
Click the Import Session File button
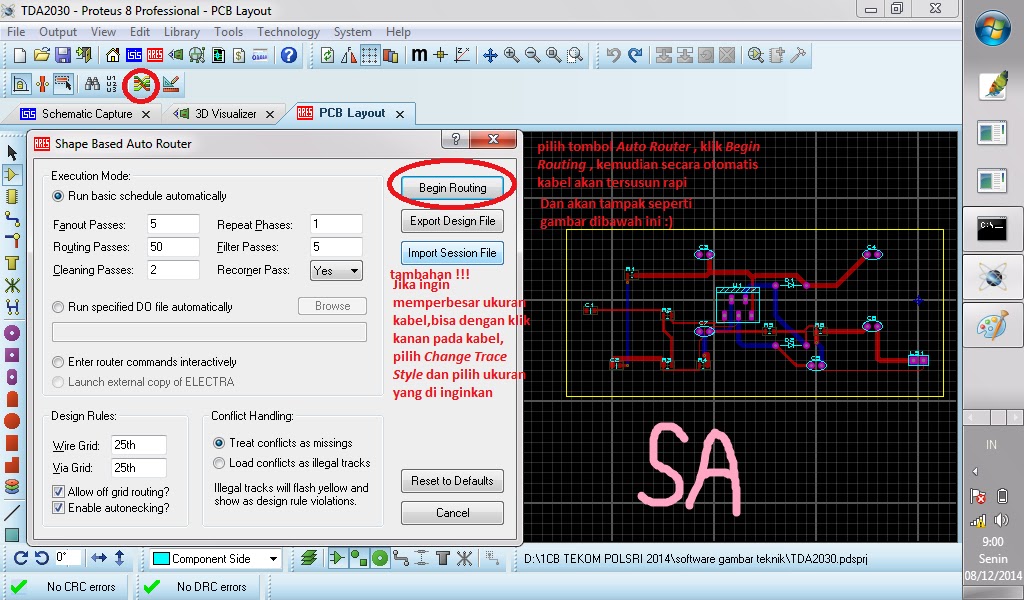453,253
